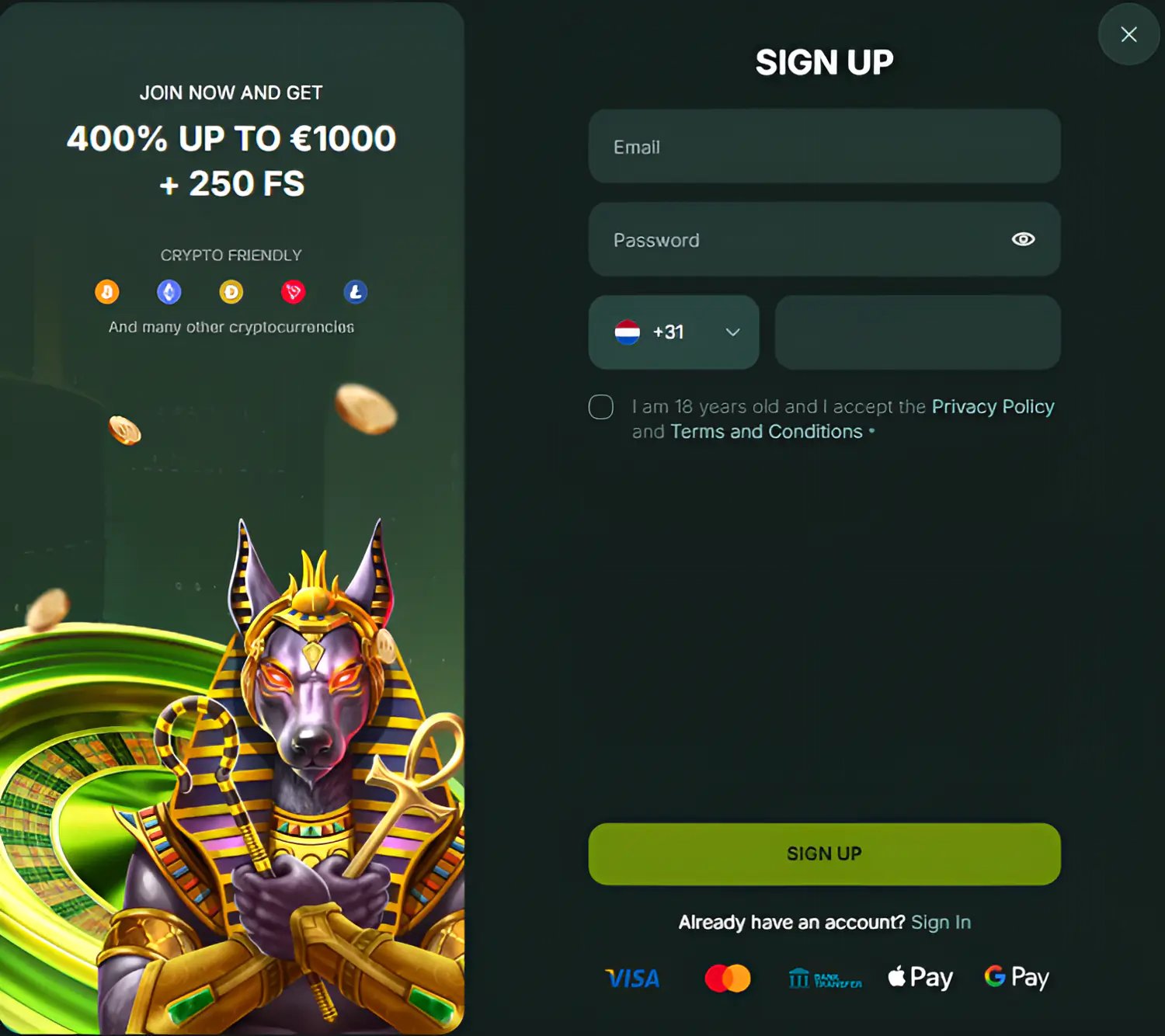Viewport: 1165px width, 1036px height.
Task: Click the Mastercard payment logo
Action: coord(728,978)
